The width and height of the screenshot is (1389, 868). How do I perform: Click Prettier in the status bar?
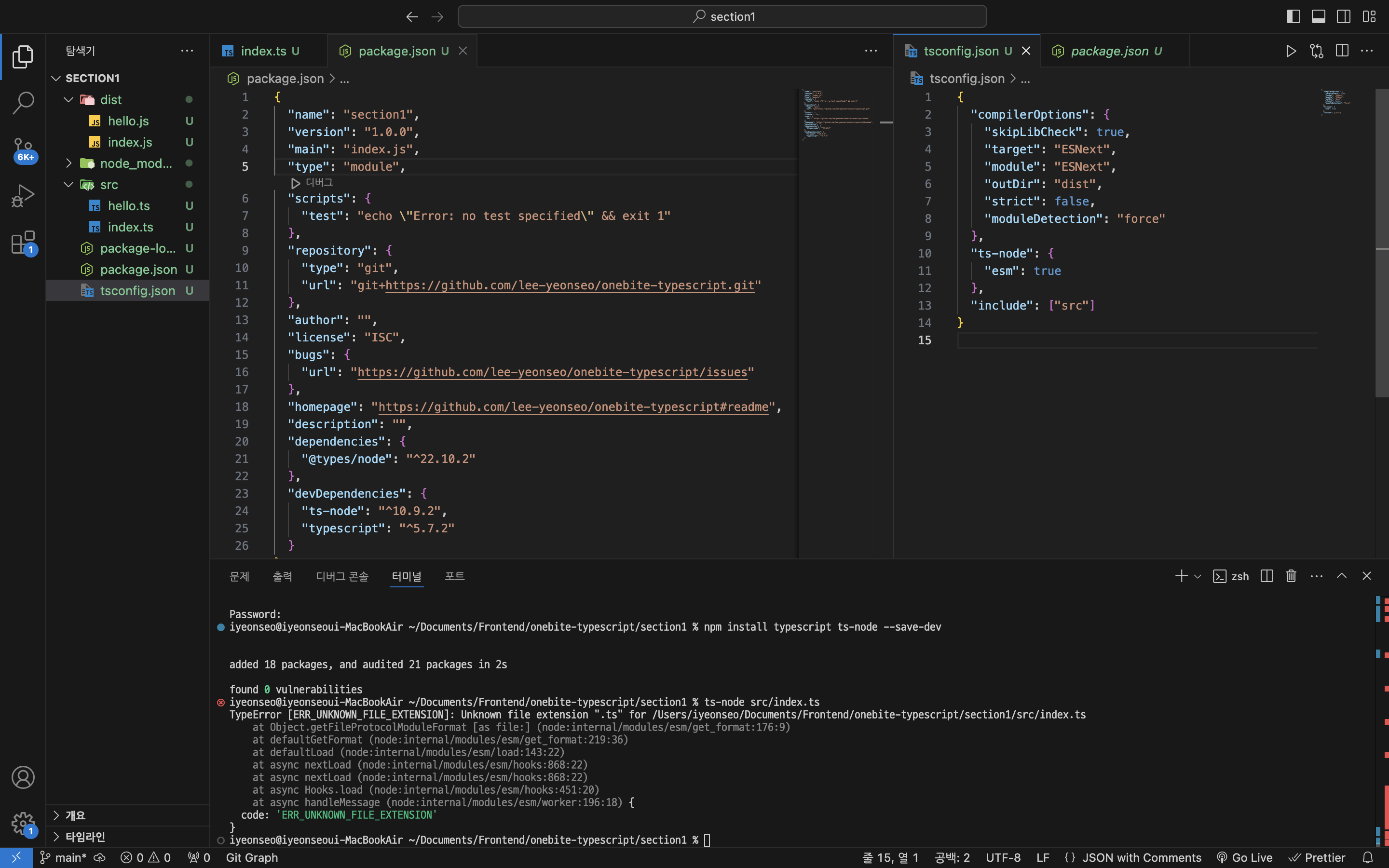(1317, 858)
